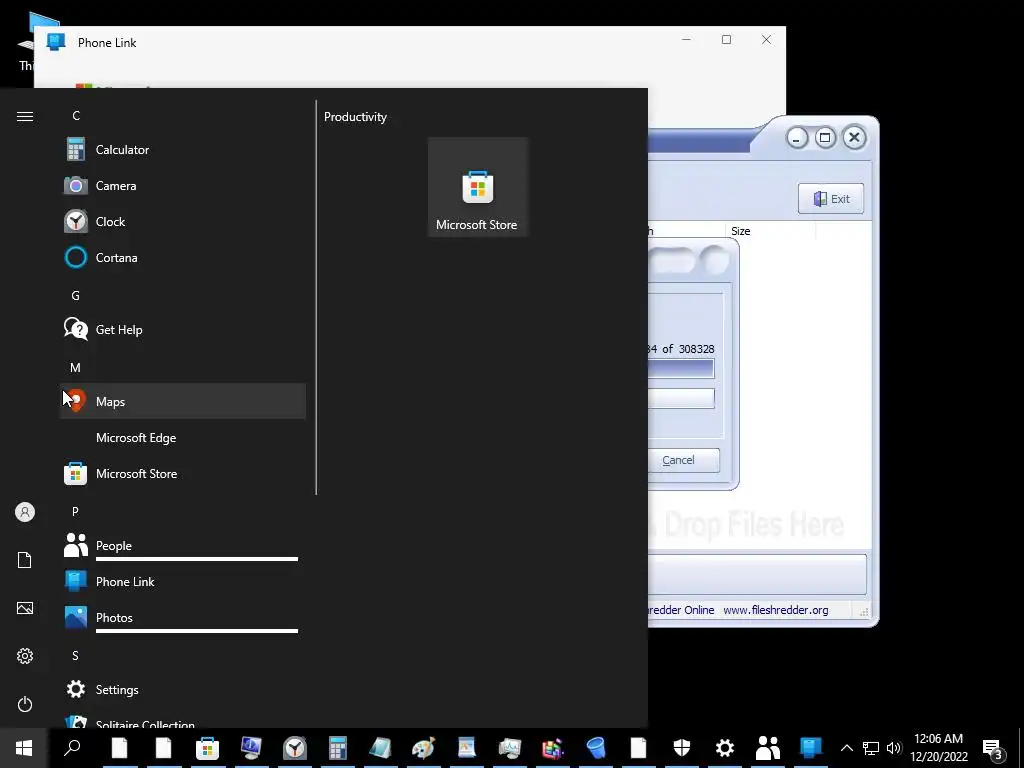Viewport: 1024px width, 768px height.
Task: Jump to letter P section header
Action: [75, 511]
